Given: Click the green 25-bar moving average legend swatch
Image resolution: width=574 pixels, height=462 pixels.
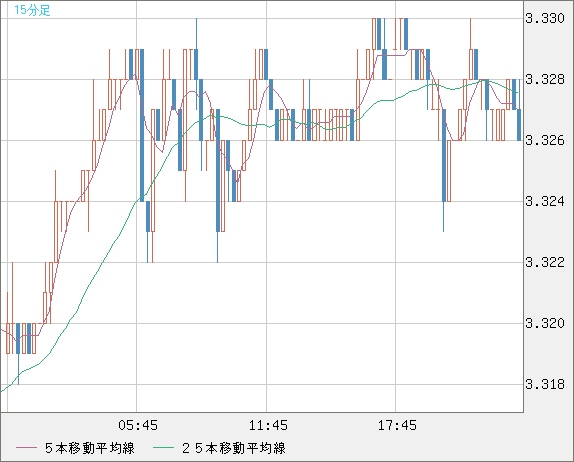Looking at the screenshot, I should (163, 448).
